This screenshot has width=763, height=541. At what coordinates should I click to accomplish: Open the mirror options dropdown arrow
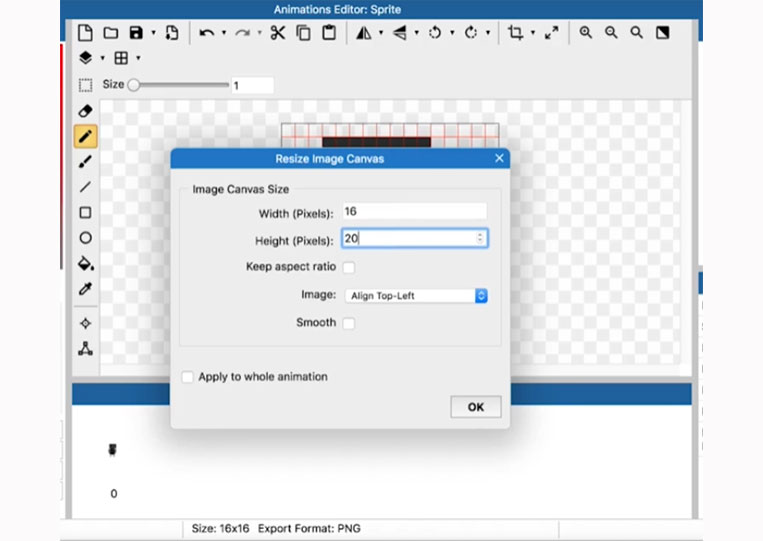click(381, 33)
